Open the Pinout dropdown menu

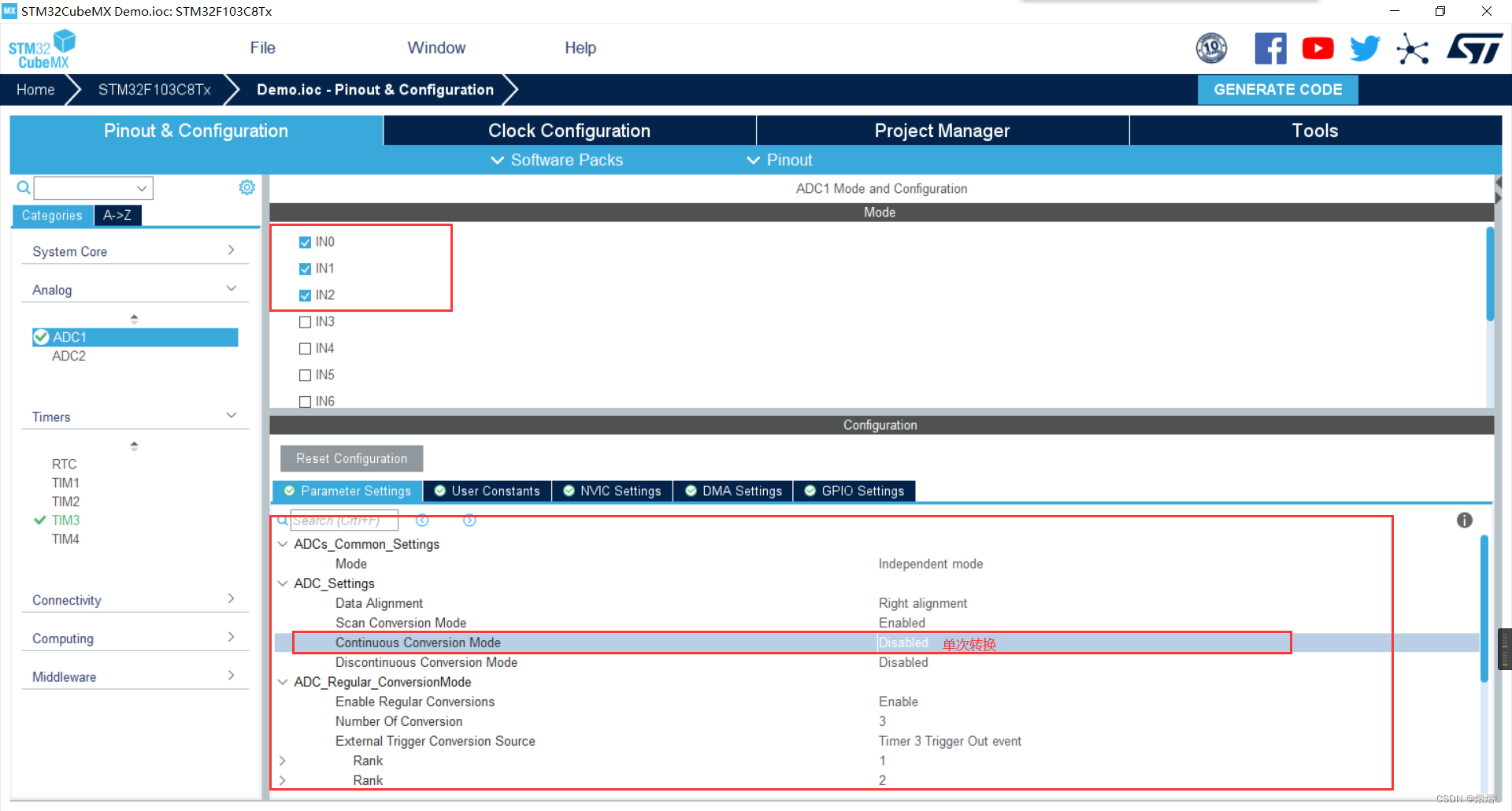779,160
